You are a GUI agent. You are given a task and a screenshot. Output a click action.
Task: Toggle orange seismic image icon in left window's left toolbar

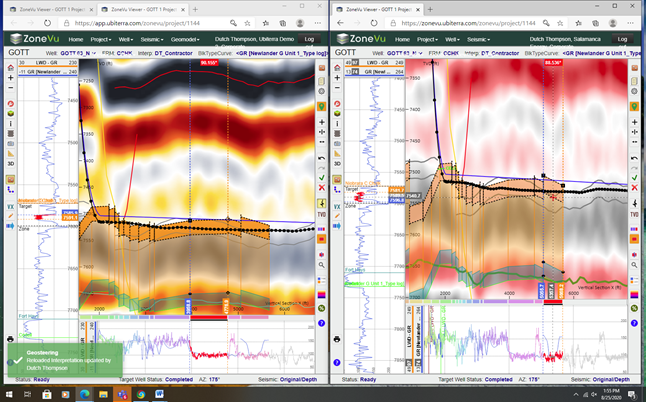pos(11,180)
